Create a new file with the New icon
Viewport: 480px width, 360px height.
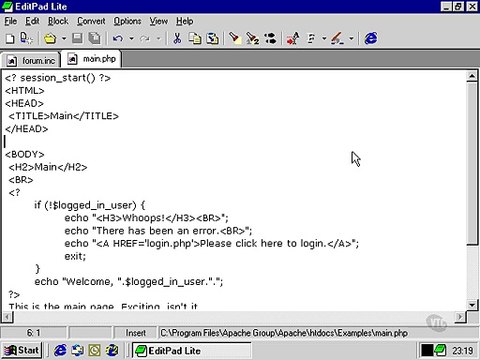coord(10,39)
